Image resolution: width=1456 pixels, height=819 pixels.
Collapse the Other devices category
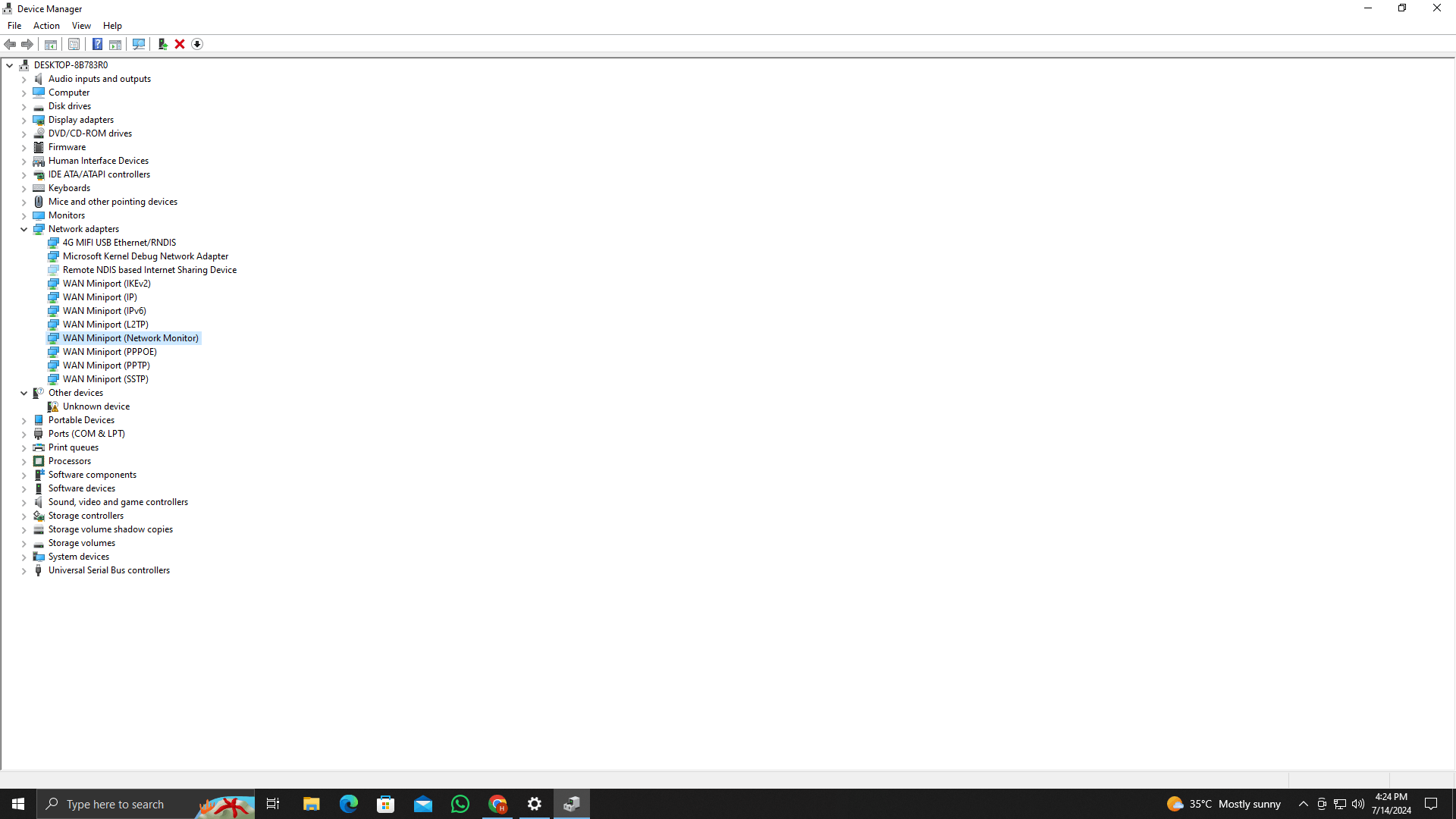(24, 393)
